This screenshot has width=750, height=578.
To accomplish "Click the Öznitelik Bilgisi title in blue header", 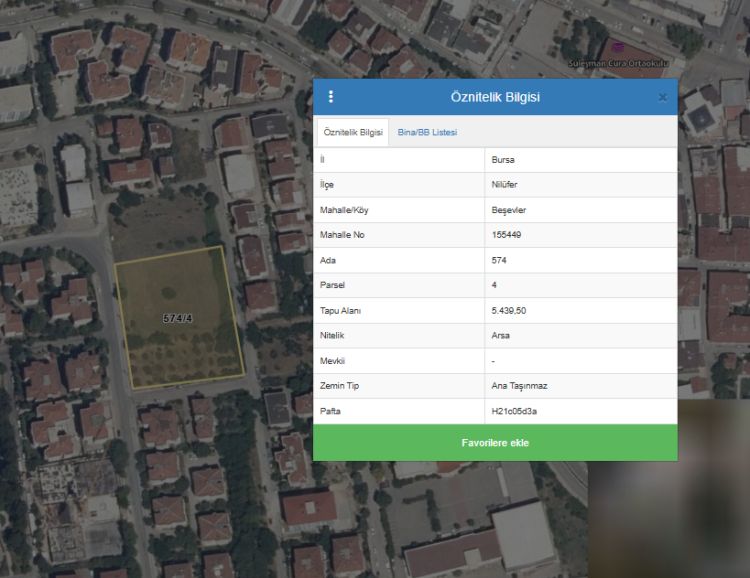I will 496,97.
